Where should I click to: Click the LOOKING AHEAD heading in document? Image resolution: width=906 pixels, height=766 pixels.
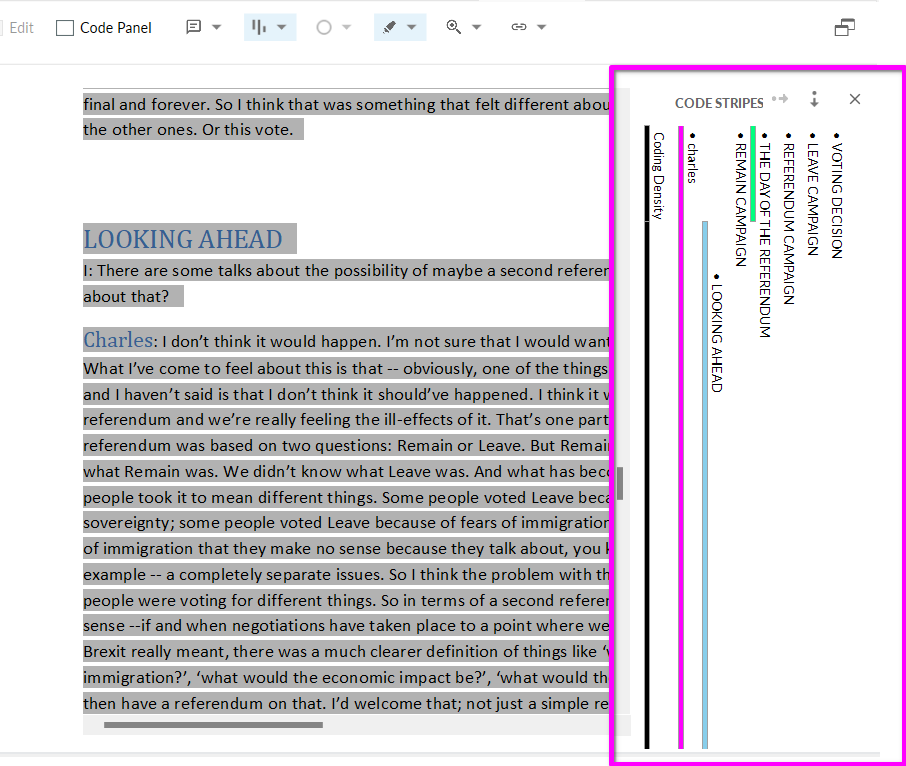[183, 239]
